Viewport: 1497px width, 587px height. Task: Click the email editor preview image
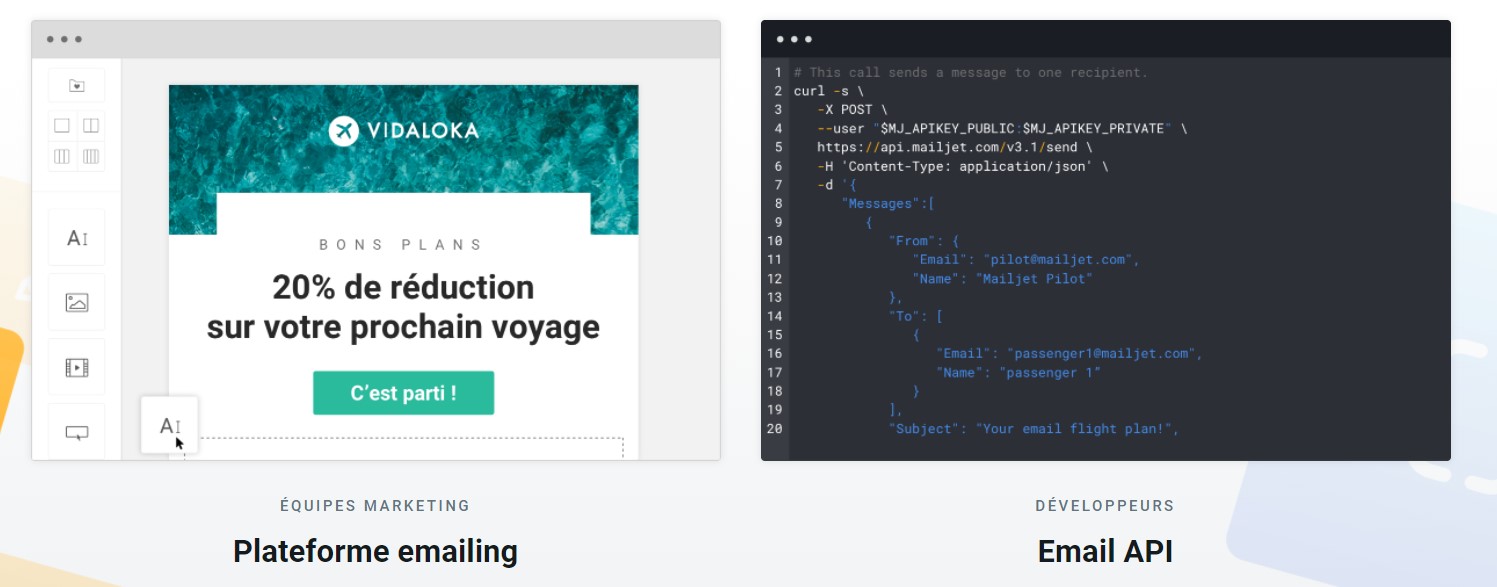pyautogui.click(x=376, y=240)
